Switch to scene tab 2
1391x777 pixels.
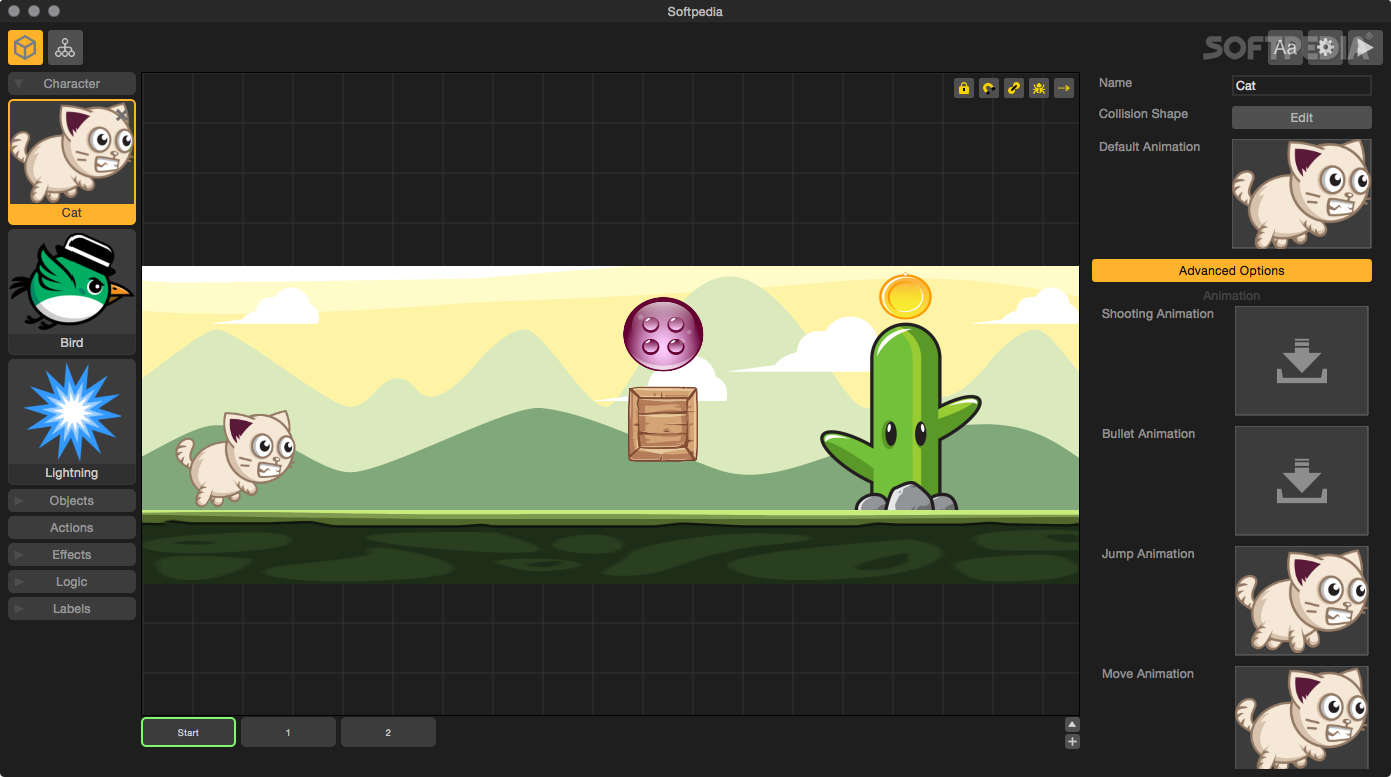[388, 733]
